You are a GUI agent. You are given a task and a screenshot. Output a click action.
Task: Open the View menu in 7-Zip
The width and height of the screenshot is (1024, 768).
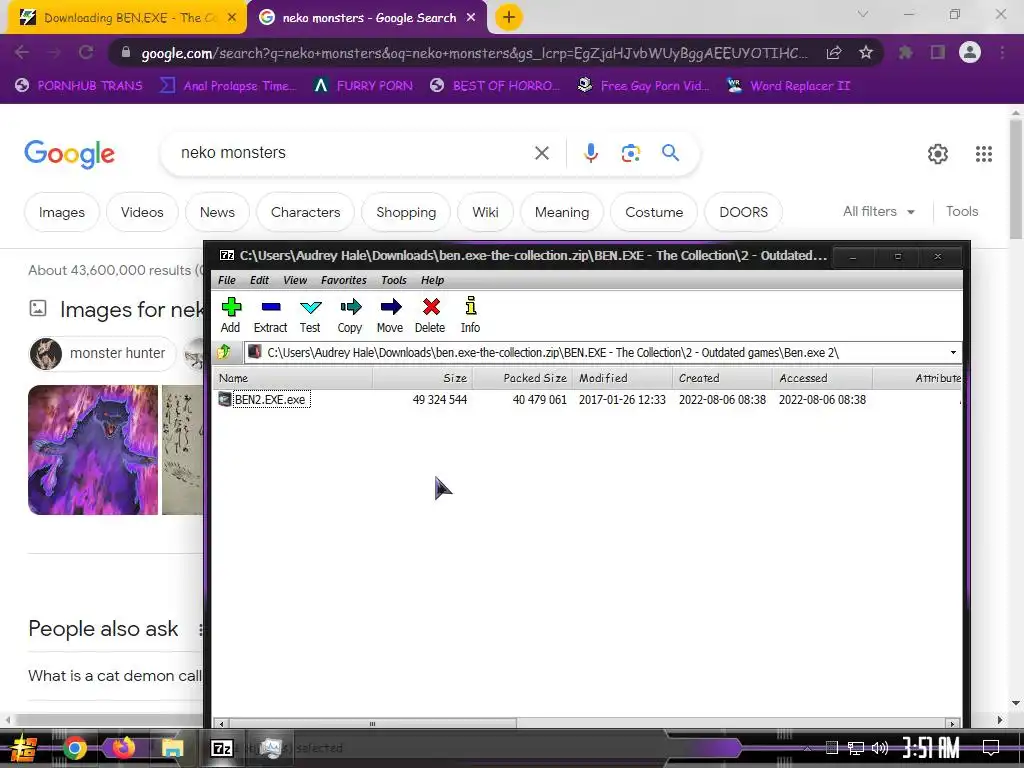[295, 280]
